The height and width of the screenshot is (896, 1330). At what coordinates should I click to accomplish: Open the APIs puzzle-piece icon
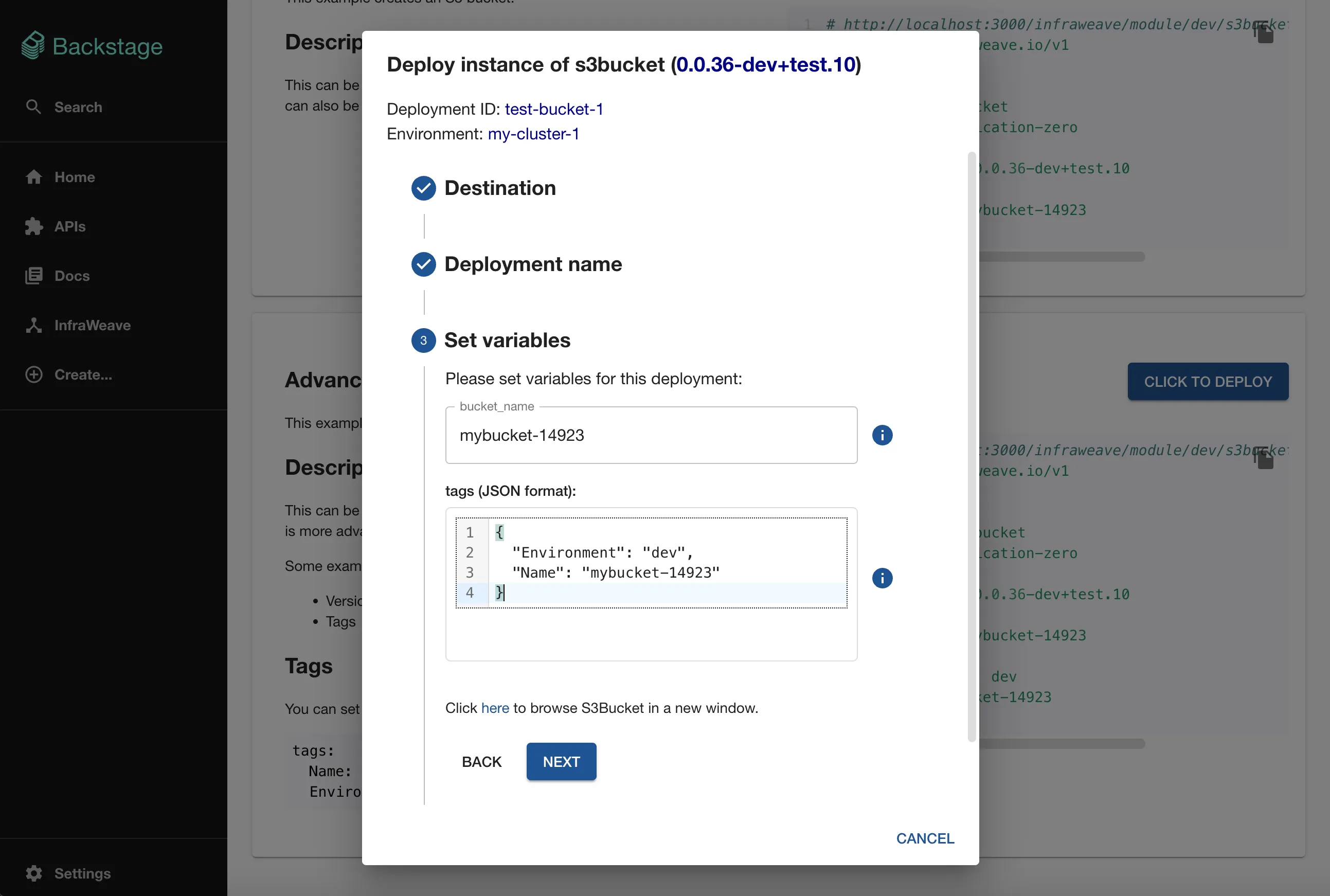coord(34,227)
